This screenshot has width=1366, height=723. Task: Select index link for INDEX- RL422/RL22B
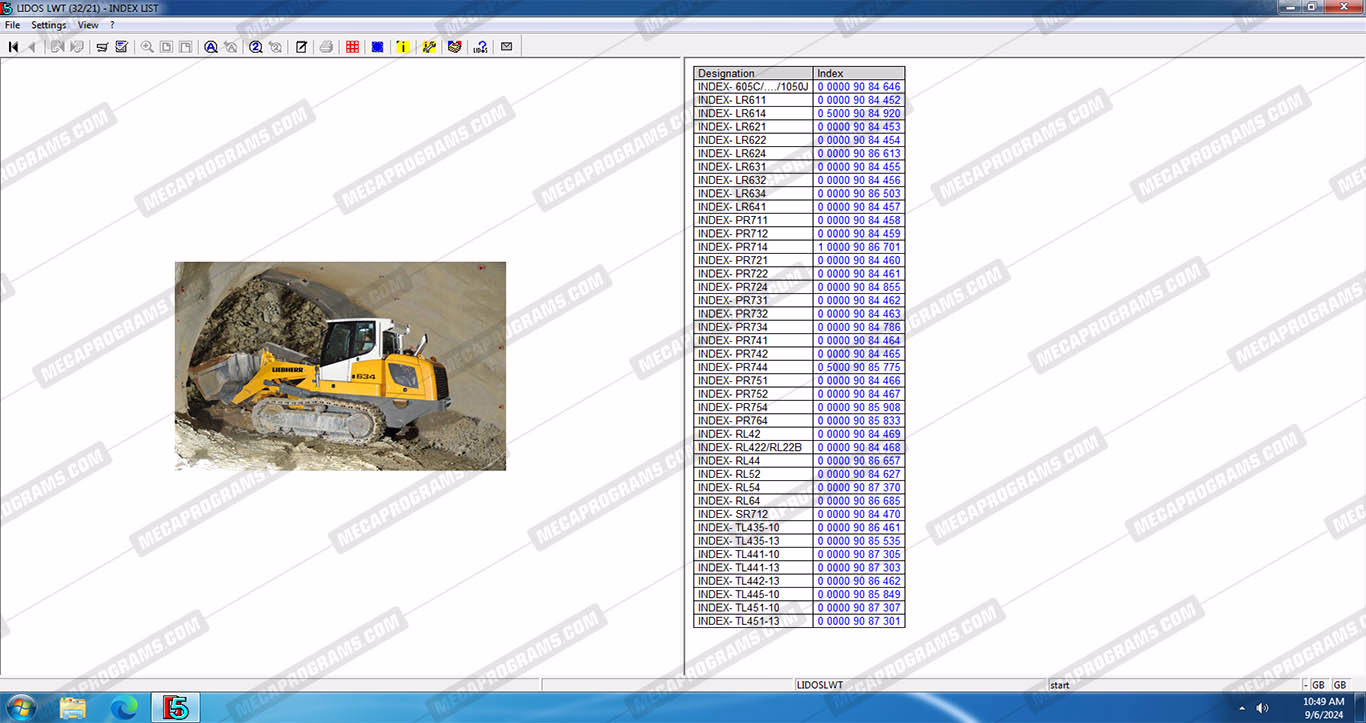[858, 448]
